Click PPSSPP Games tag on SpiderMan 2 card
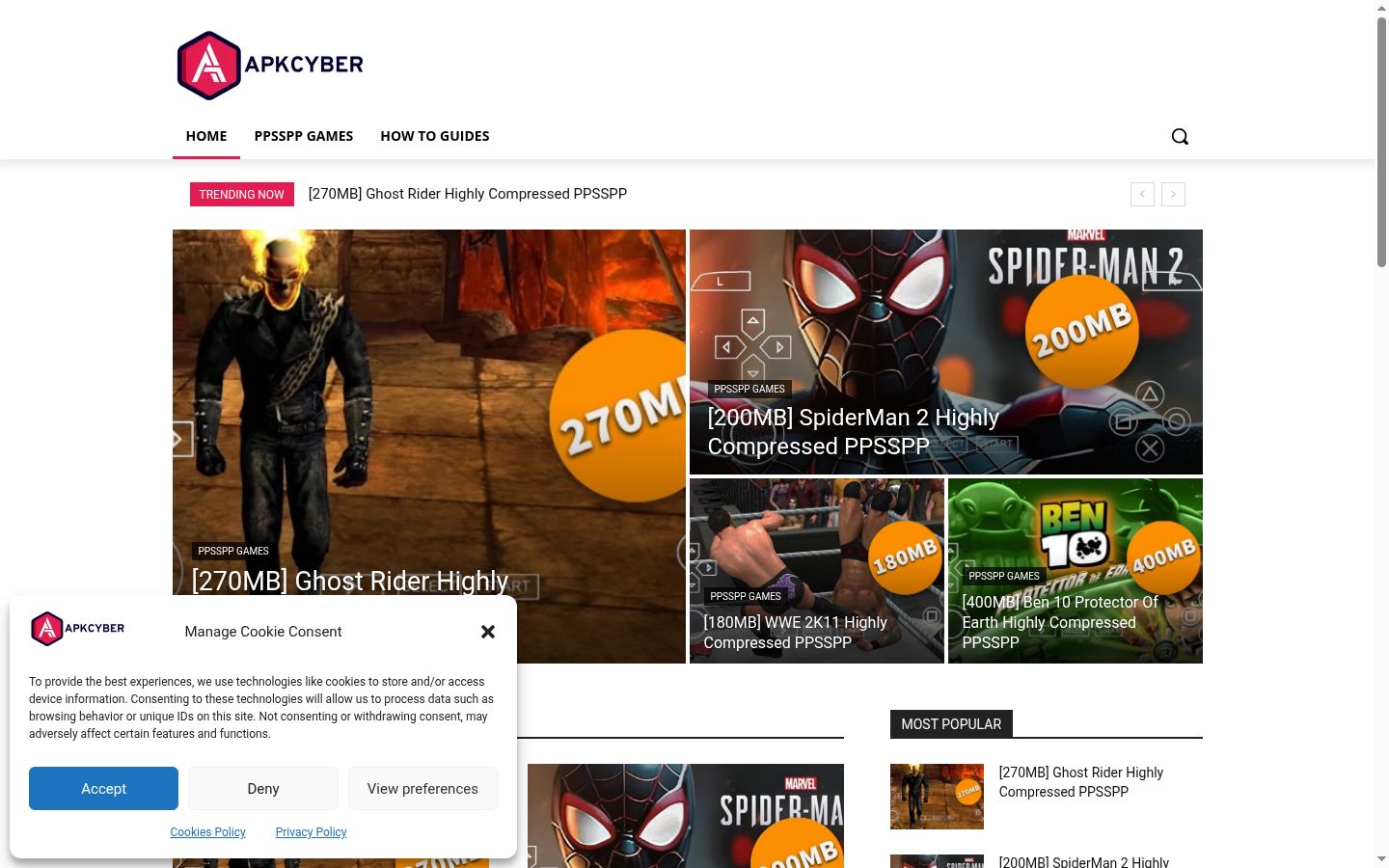 (x=749, y=389)
